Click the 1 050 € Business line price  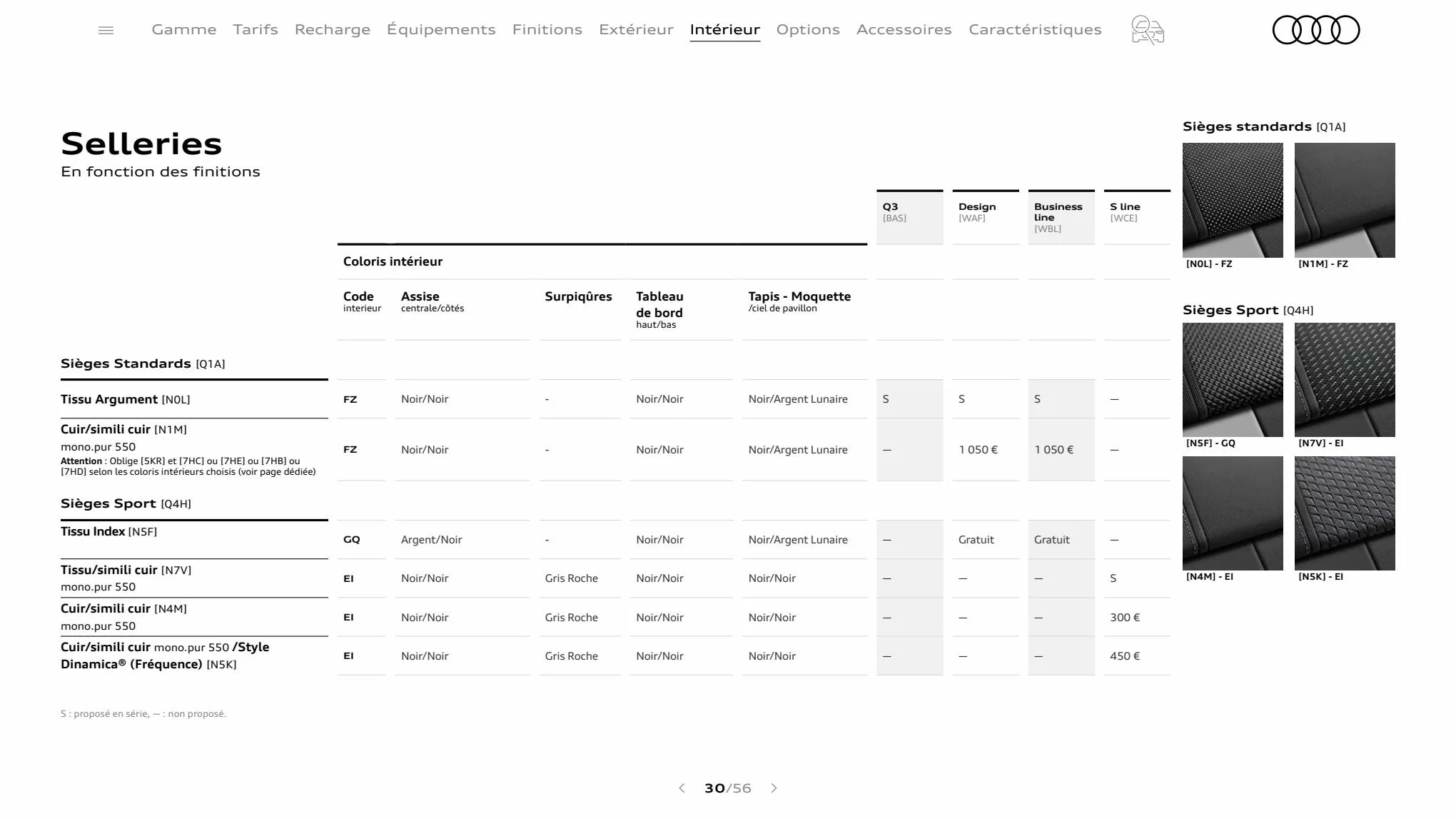pyautogui.click(x=1053, y=450)
